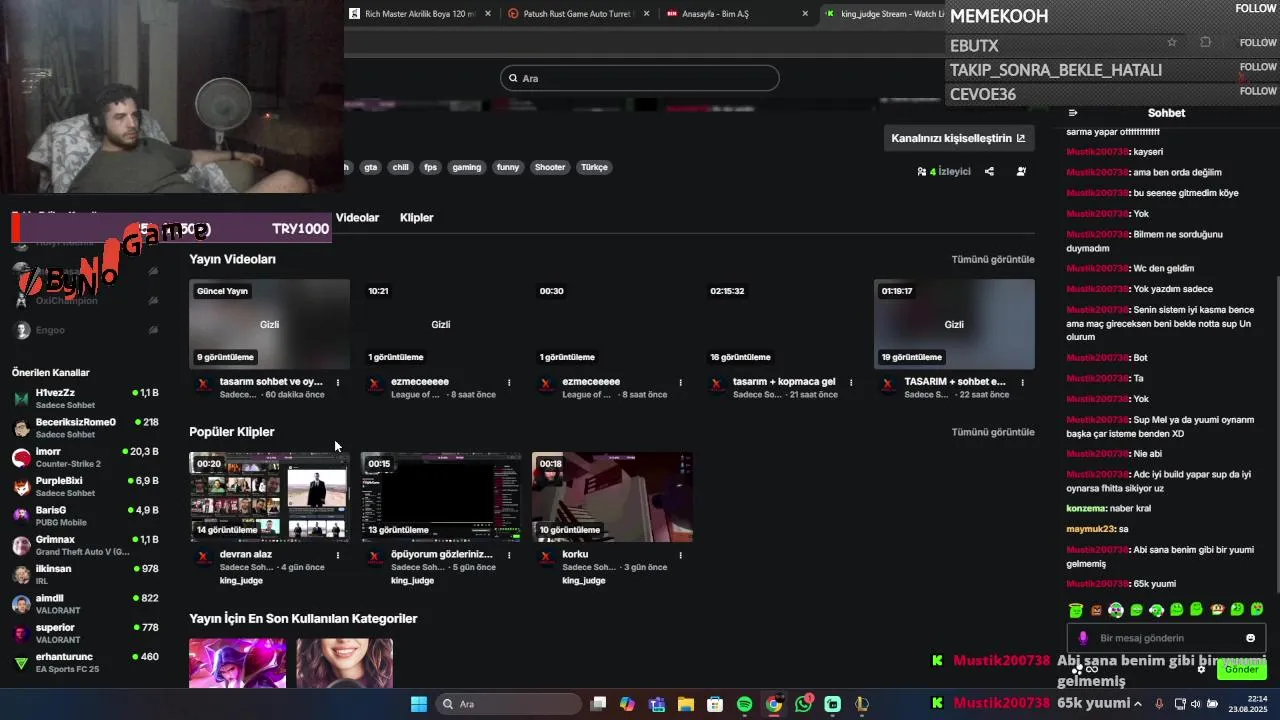Open the BarisG channel in sidebar

point(86,516)
